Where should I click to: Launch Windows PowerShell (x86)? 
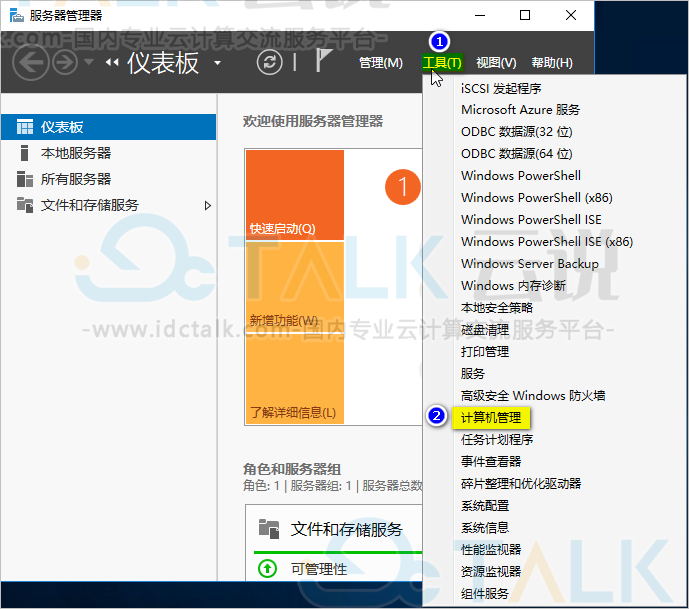[537, 198]
